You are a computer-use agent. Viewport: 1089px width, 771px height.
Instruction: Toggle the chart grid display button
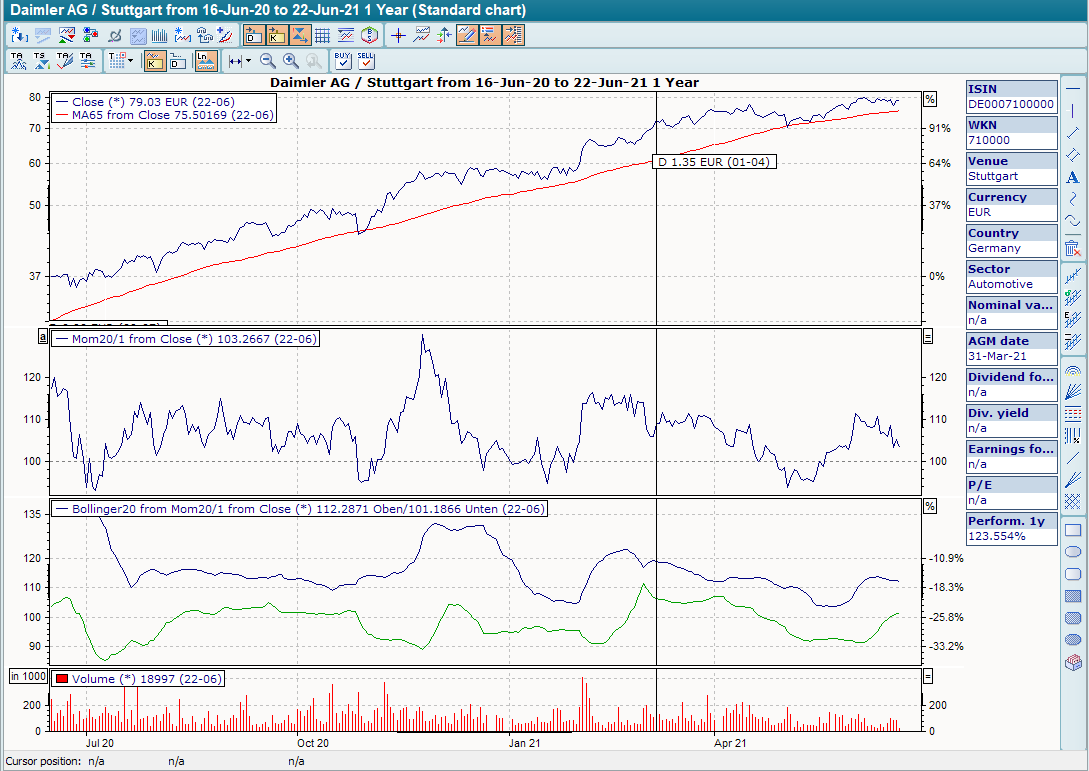[x=322, y=36]
